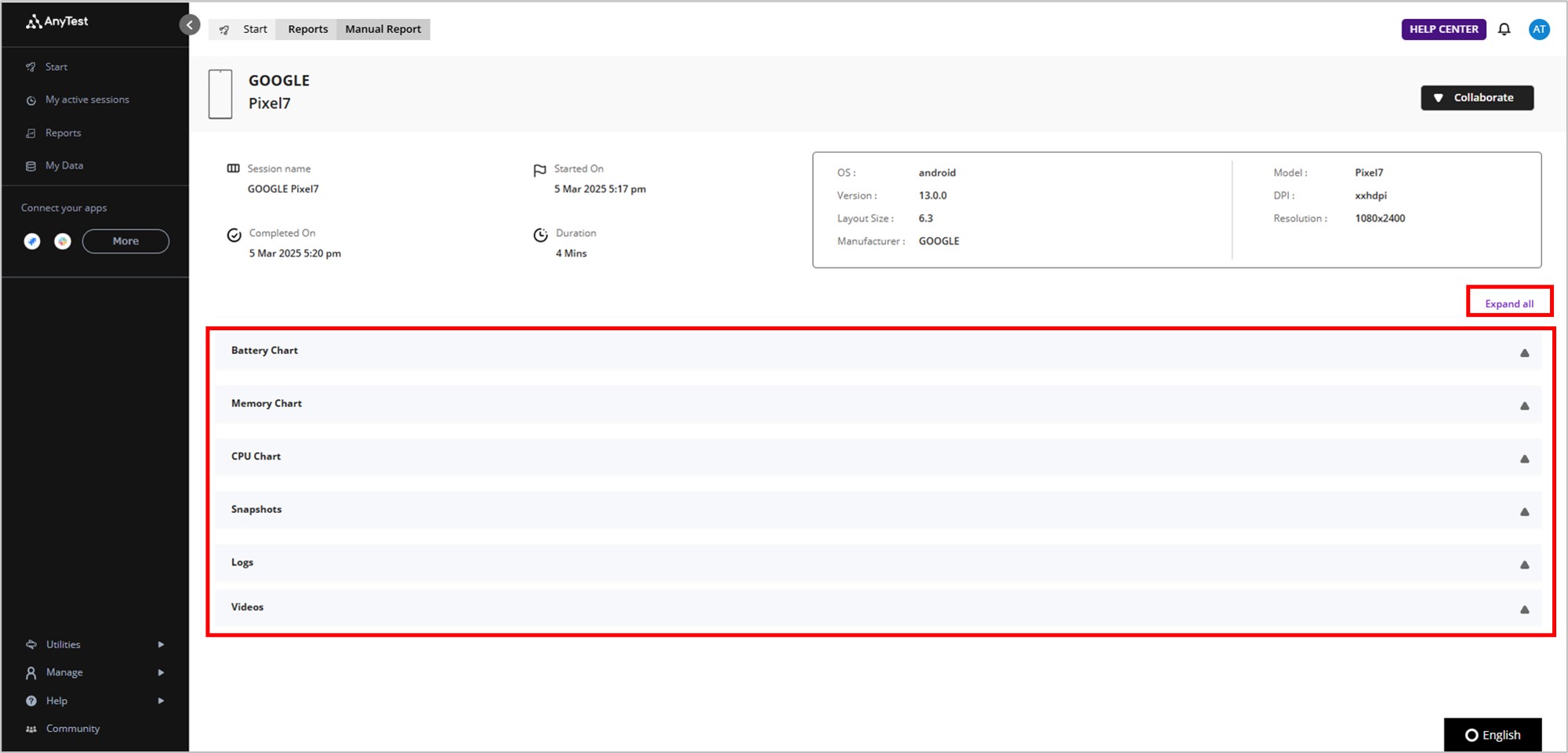Viewport: 1568px width, 753px height.
Task: Click the Logs heading
Action: click(x=242, y=562)
